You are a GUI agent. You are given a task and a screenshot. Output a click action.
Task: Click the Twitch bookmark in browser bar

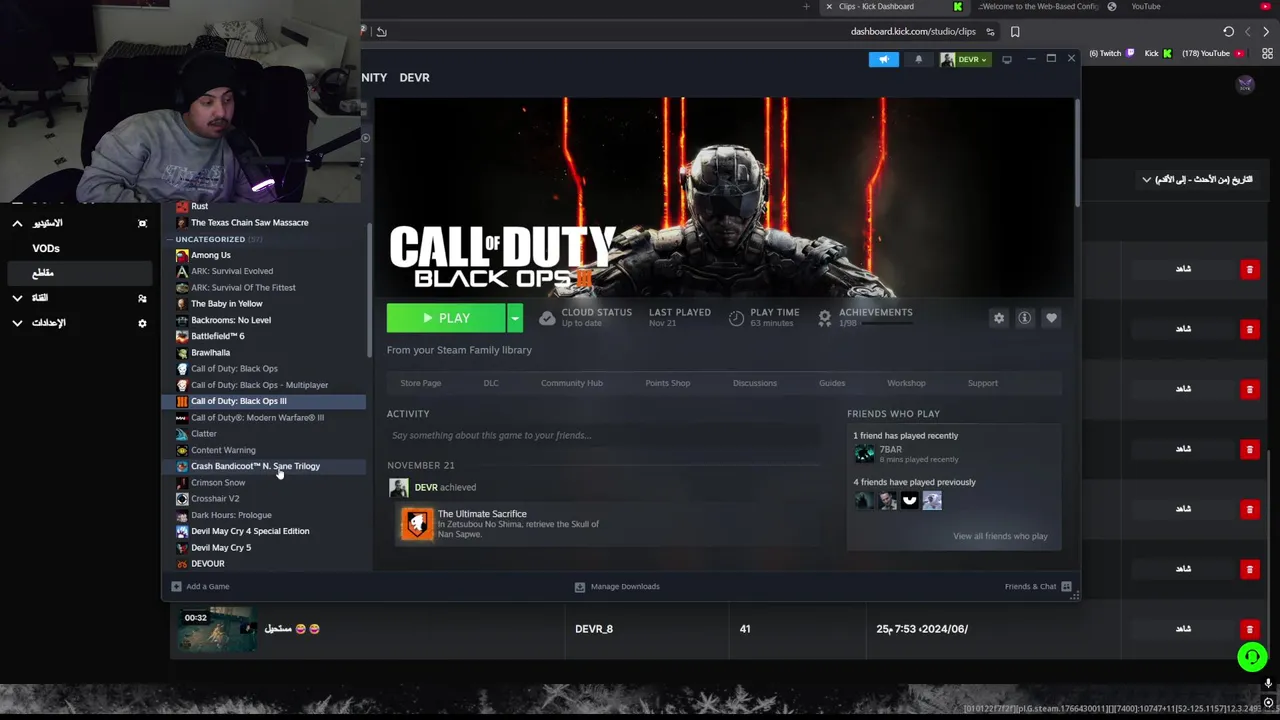[x=1111, y=54]
